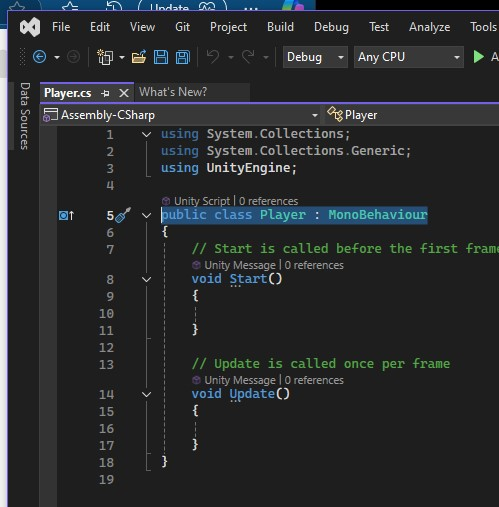
Task: Open the Test menu
Action: pyautogui.click(x=379, y=27)
